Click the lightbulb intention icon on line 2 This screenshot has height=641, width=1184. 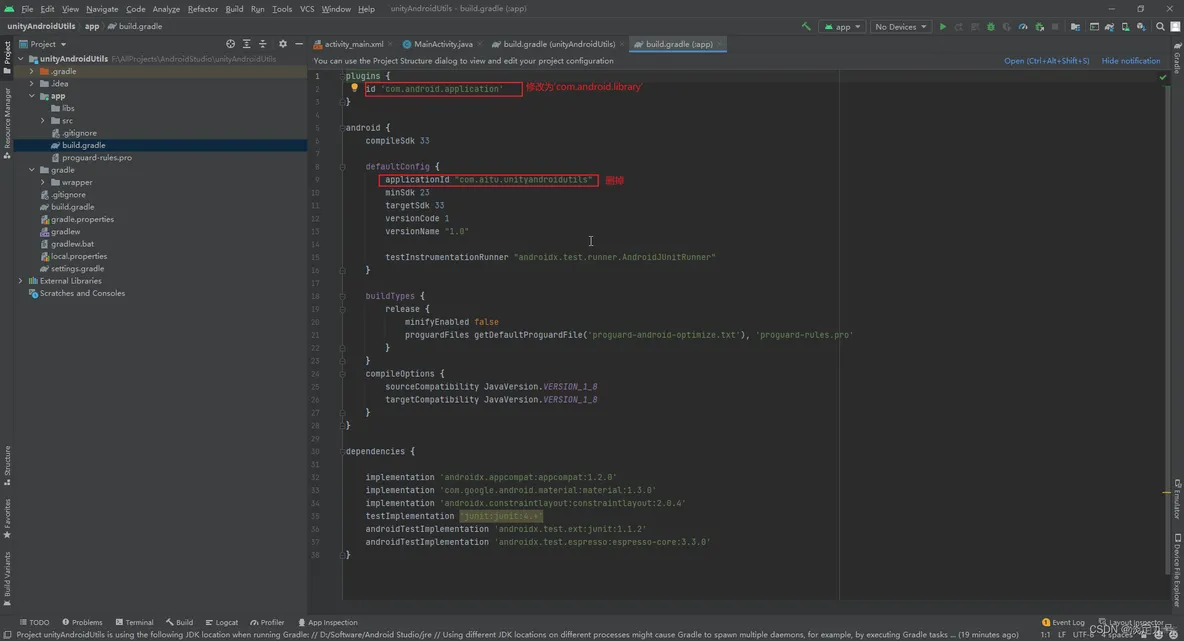coord(354,88)
